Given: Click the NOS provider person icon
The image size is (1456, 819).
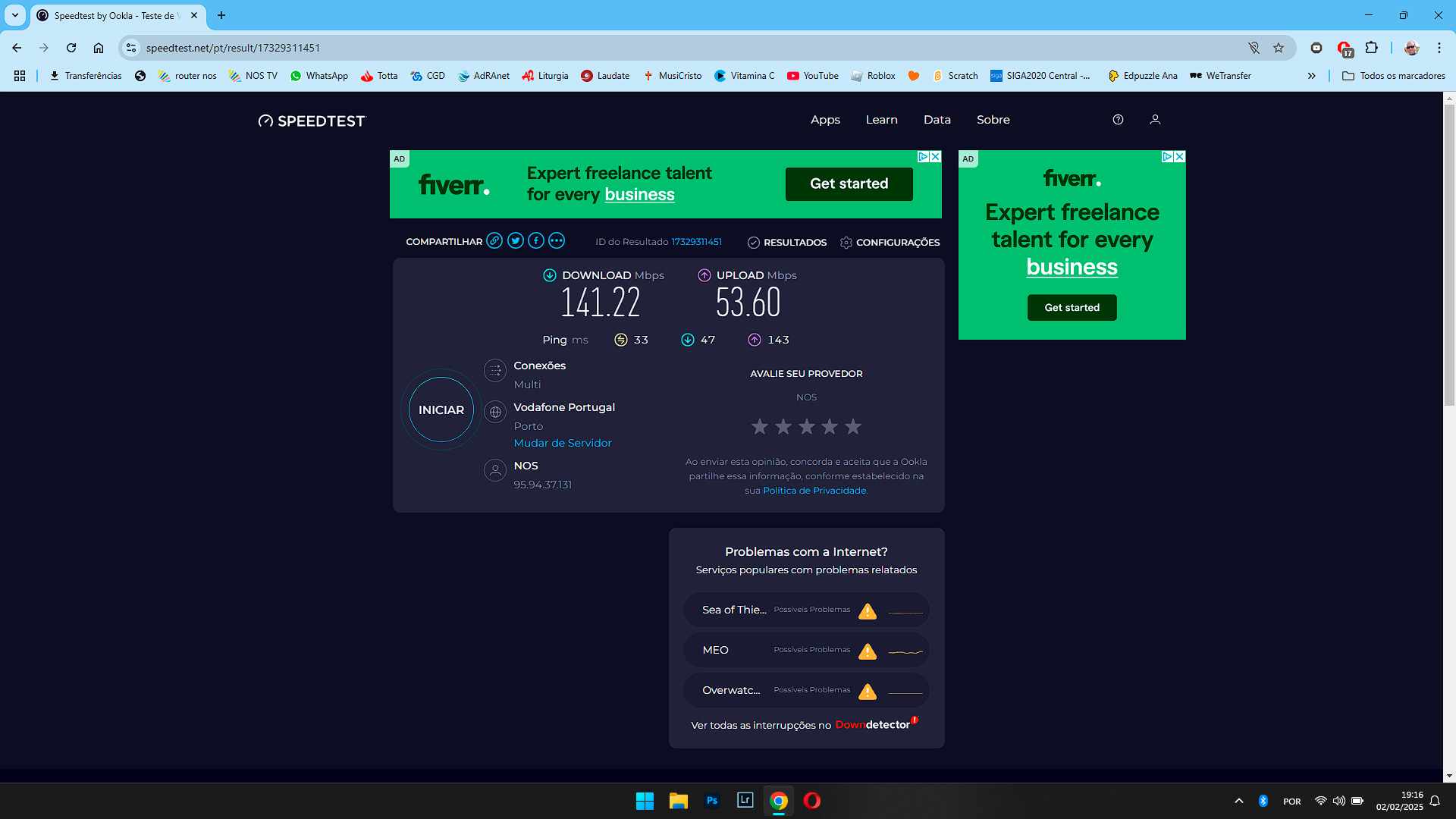Looking at the screenshot, I should pyautogui.click(x=495, y=470).
